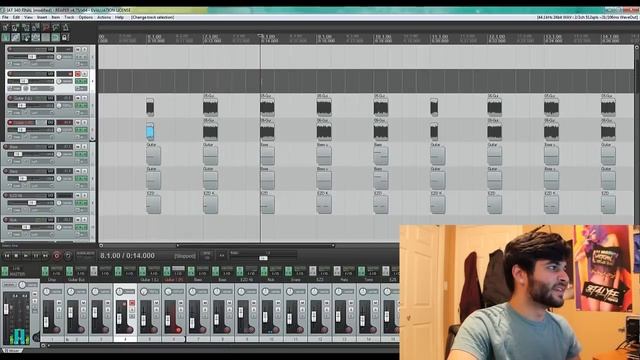Open the Track menu
The height and width of the screenshot is (360, 640).
[69, 18]
